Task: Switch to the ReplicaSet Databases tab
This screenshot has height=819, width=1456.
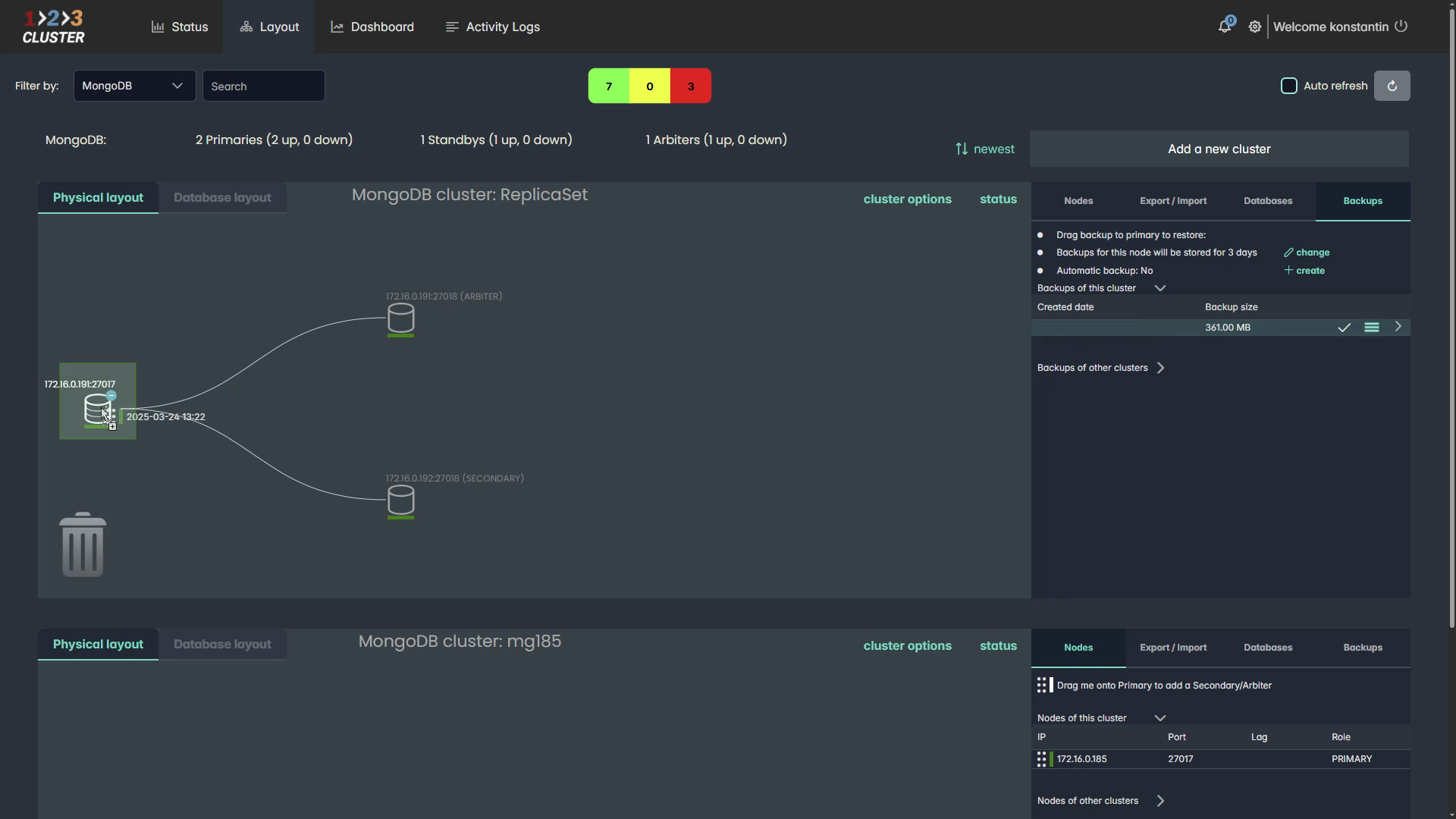Action: click(1267, 201)
